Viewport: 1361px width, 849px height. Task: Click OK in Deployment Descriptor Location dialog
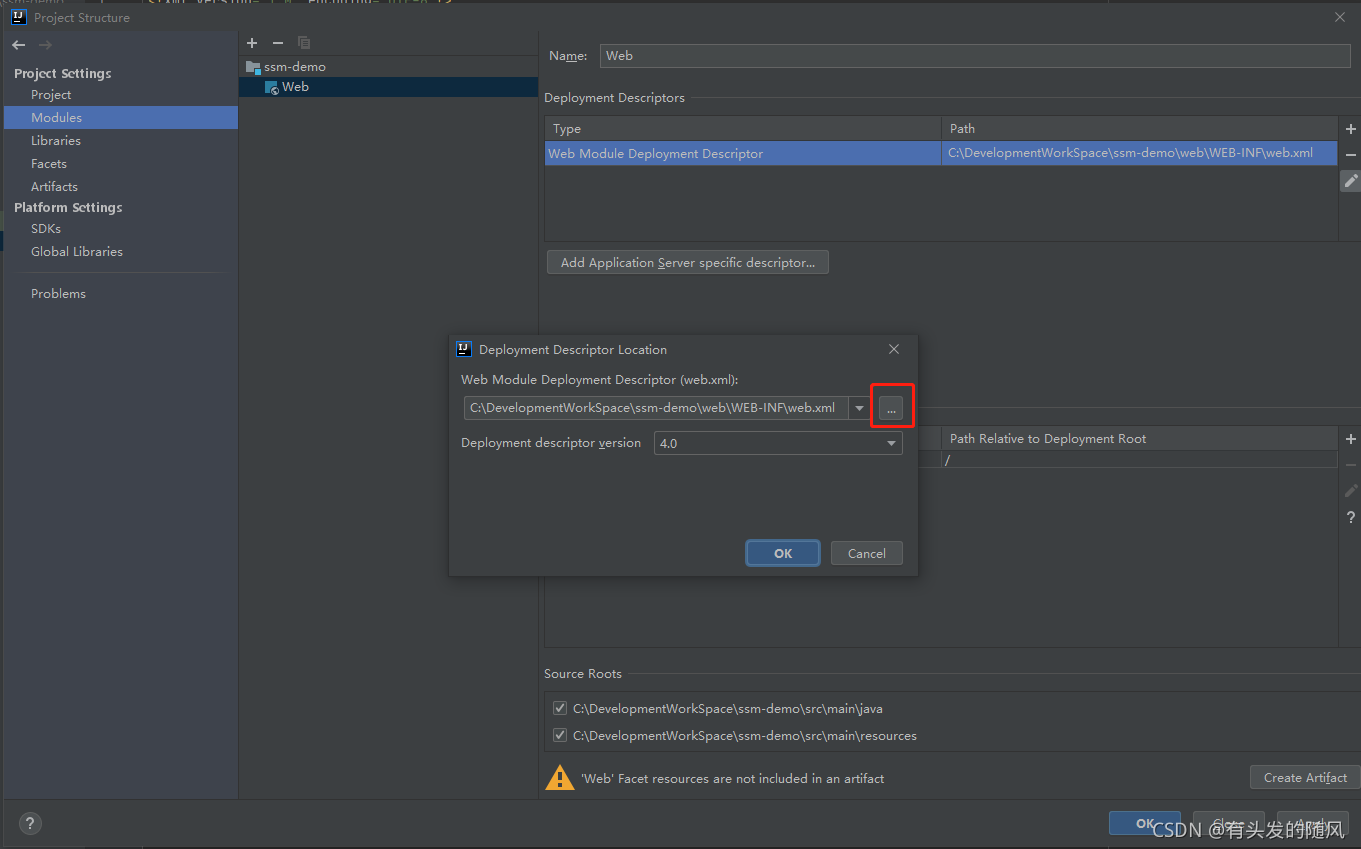(783, 553)
